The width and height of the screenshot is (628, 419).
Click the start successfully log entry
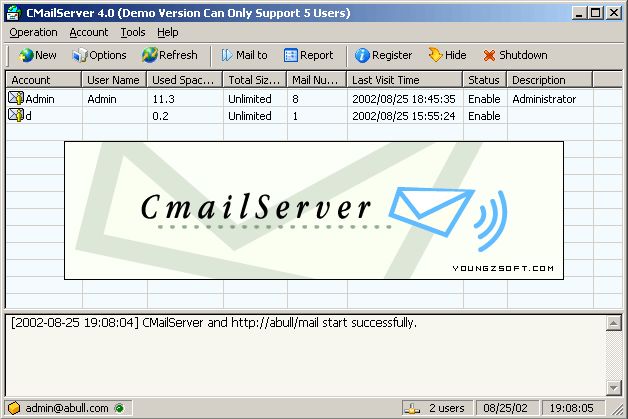pyautogui.click(x=214, y=322)
